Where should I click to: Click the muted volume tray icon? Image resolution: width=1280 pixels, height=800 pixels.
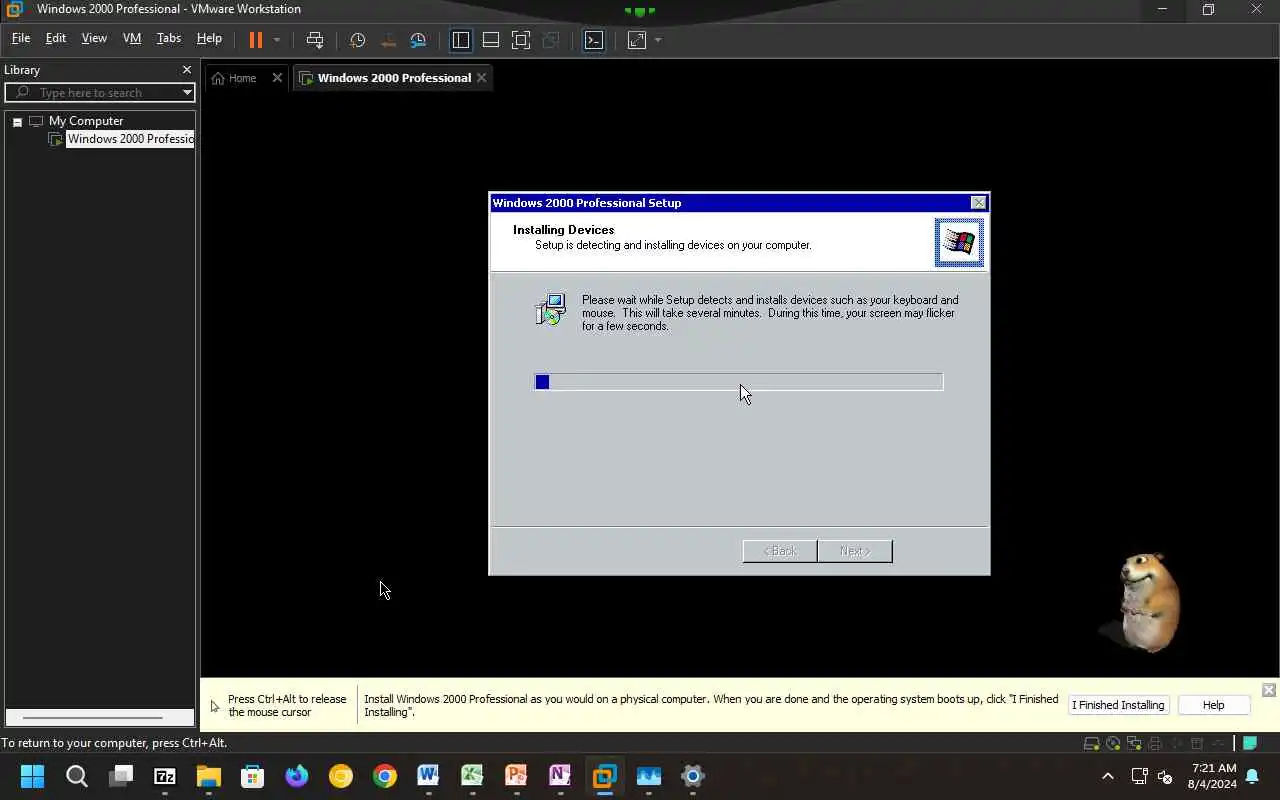(1165, 776)
